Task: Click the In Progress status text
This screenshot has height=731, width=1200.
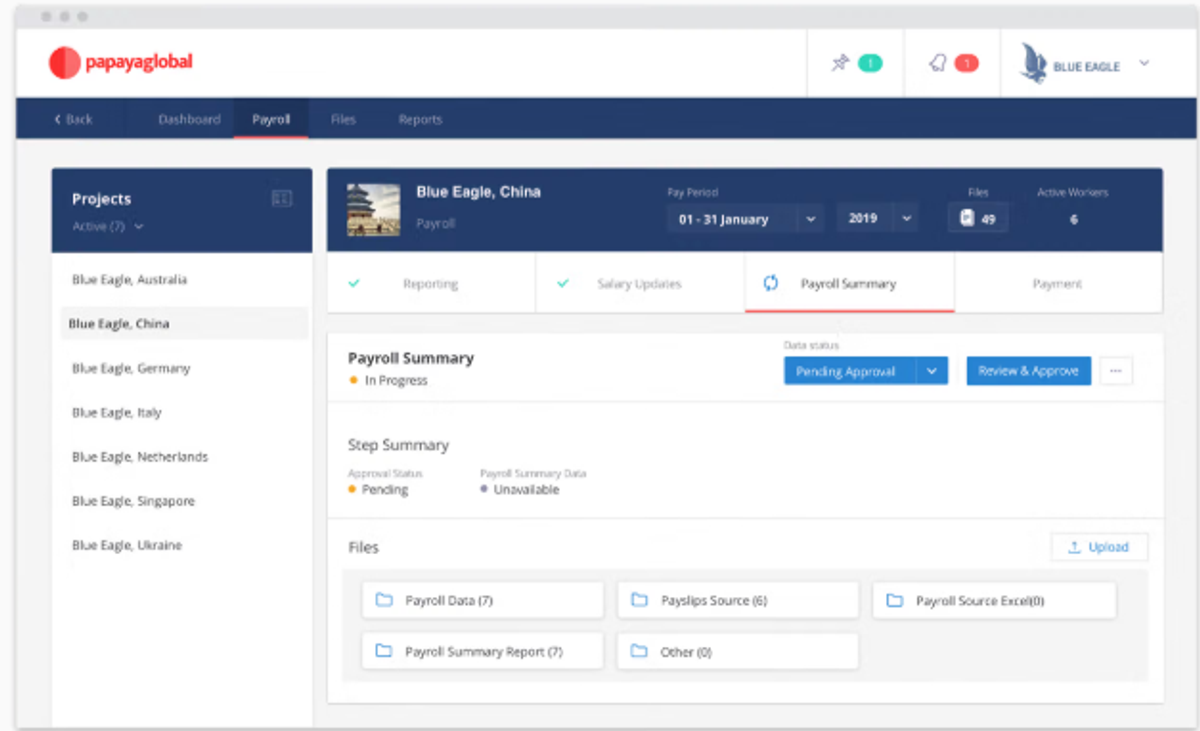Action: (x=396, y=381)
